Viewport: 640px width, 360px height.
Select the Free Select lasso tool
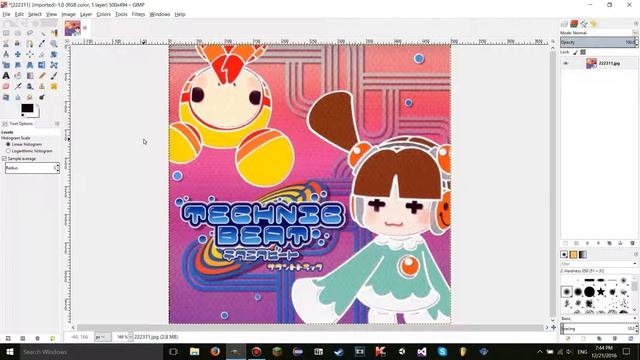pyautogui.click(x=30, y=33)
